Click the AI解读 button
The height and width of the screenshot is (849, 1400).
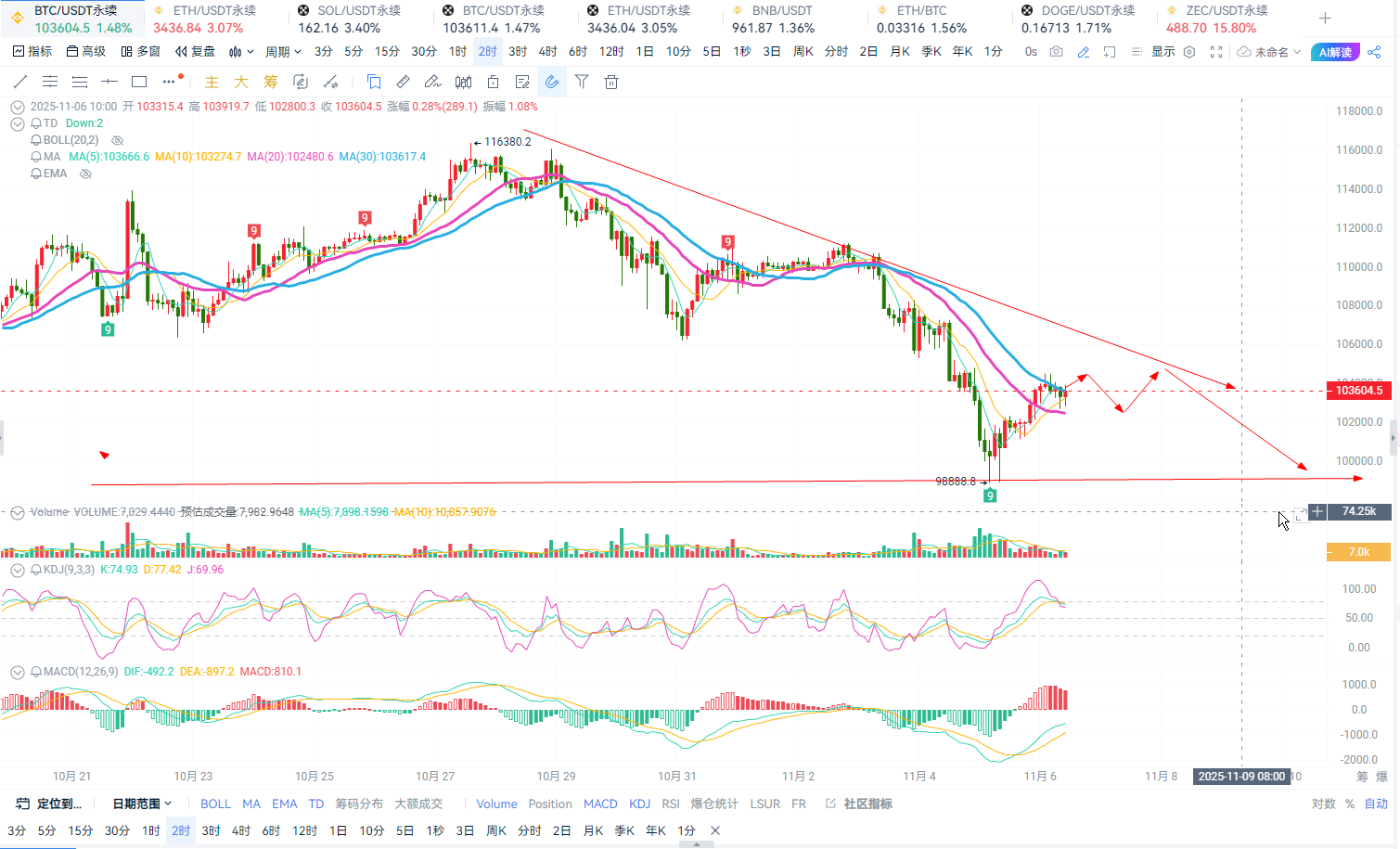pyautogui.click(x=1335, y=52)
